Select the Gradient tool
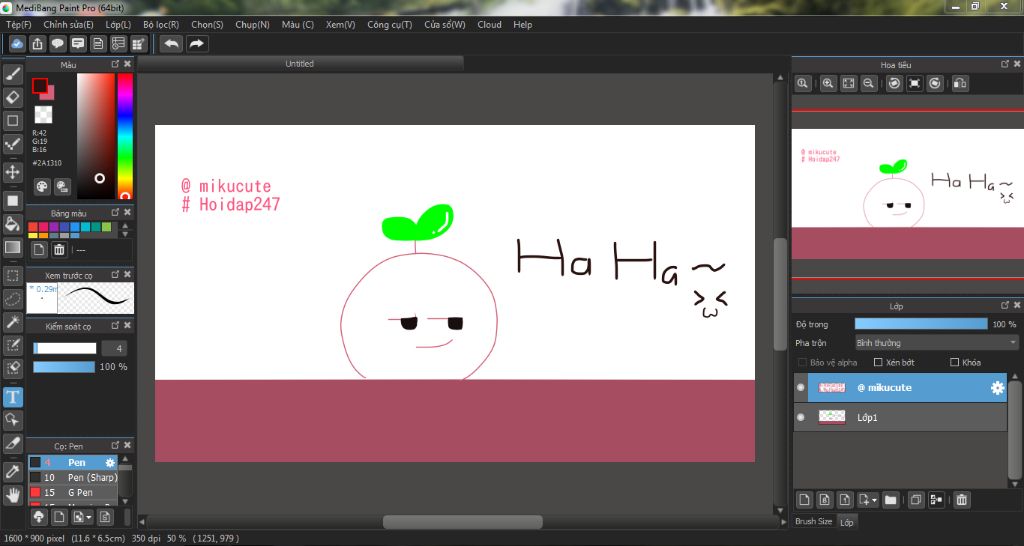 [x=12, y=248]
